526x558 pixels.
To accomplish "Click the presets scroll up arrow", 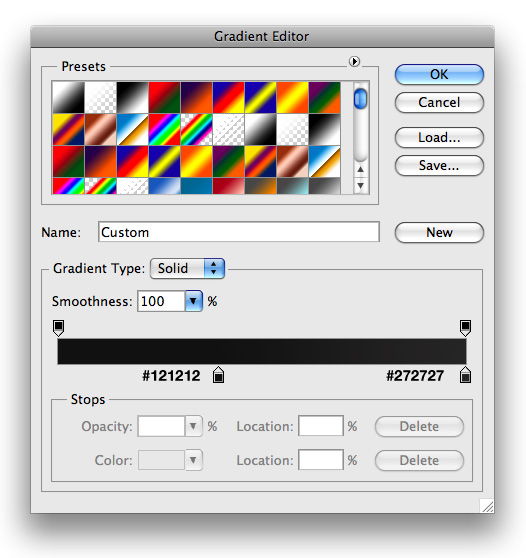I will 361,169.
